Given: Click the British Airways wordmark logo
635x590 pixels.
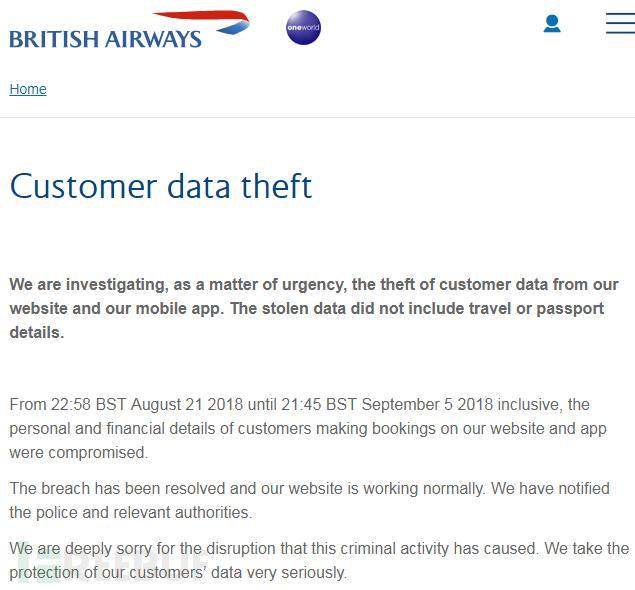Looking at the screenshot, I should click(105, 39).
